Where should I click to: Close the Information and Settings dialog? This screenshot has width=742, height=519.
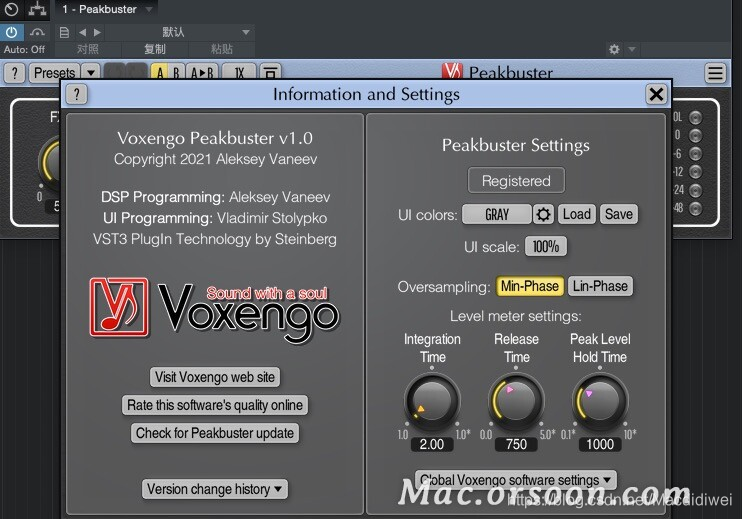(x=656, y=94)
